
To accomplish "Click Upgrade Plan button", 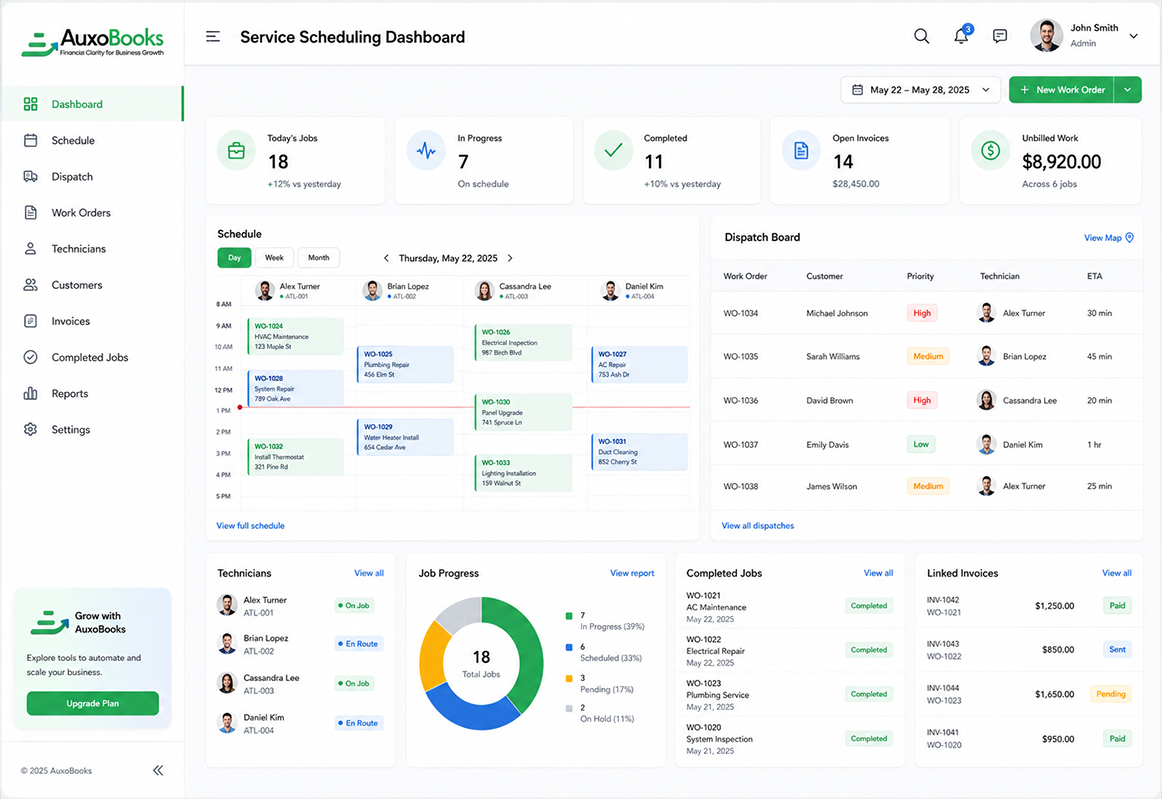I will click(x=93, y=703).
